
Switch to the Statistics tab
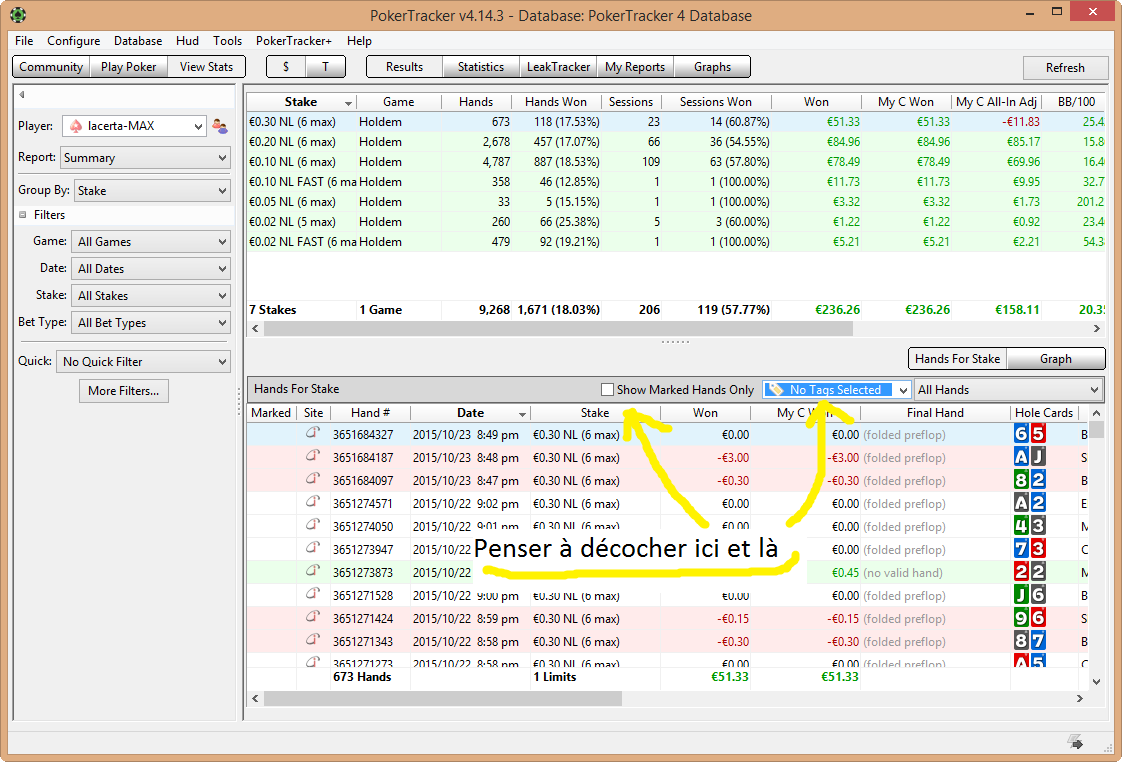coord(481,67)
